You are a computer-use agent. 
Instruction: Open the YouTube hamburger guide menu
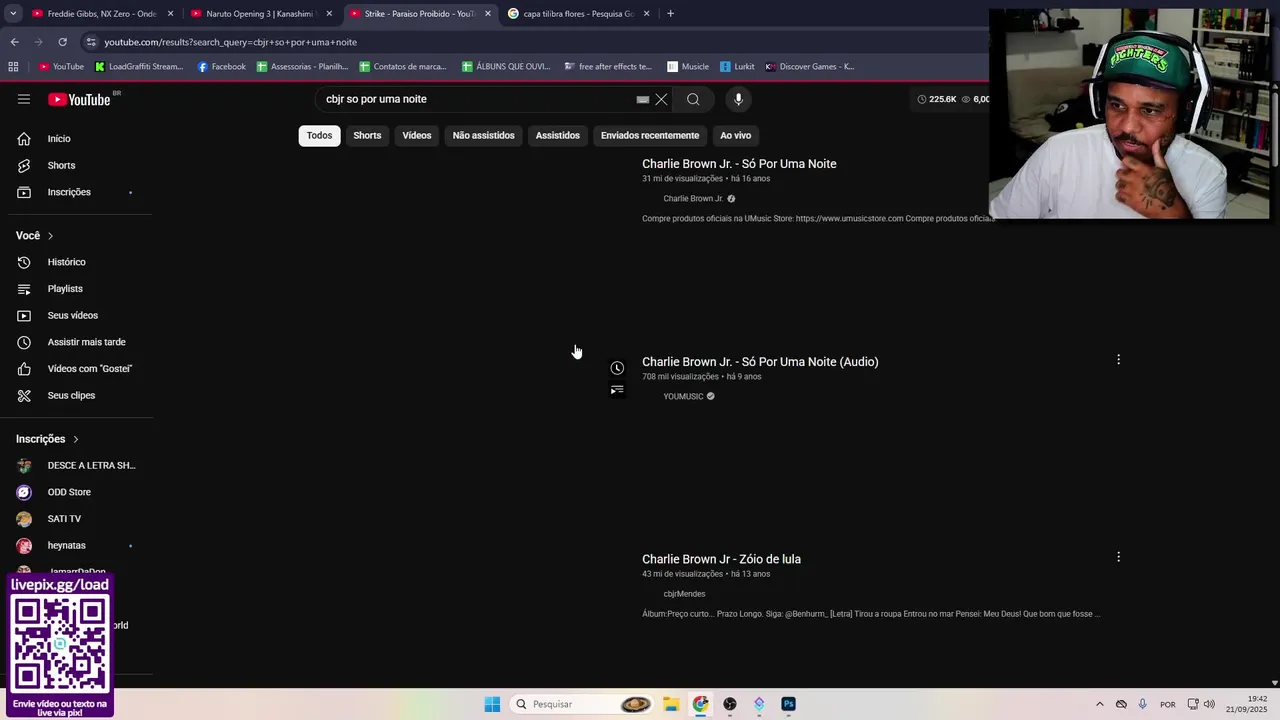point(24,99)
